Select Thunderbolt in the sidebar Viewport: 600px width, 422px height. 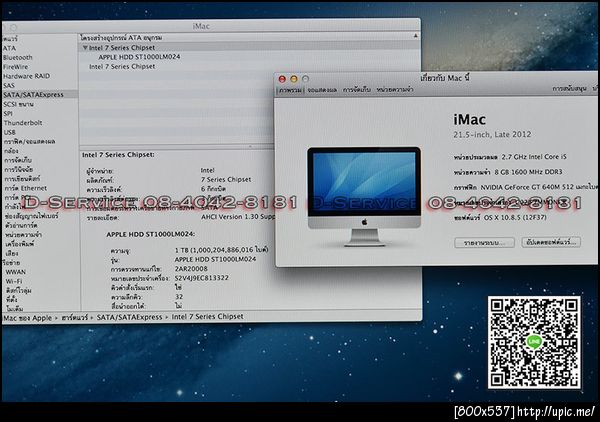(x=23, y=123)
